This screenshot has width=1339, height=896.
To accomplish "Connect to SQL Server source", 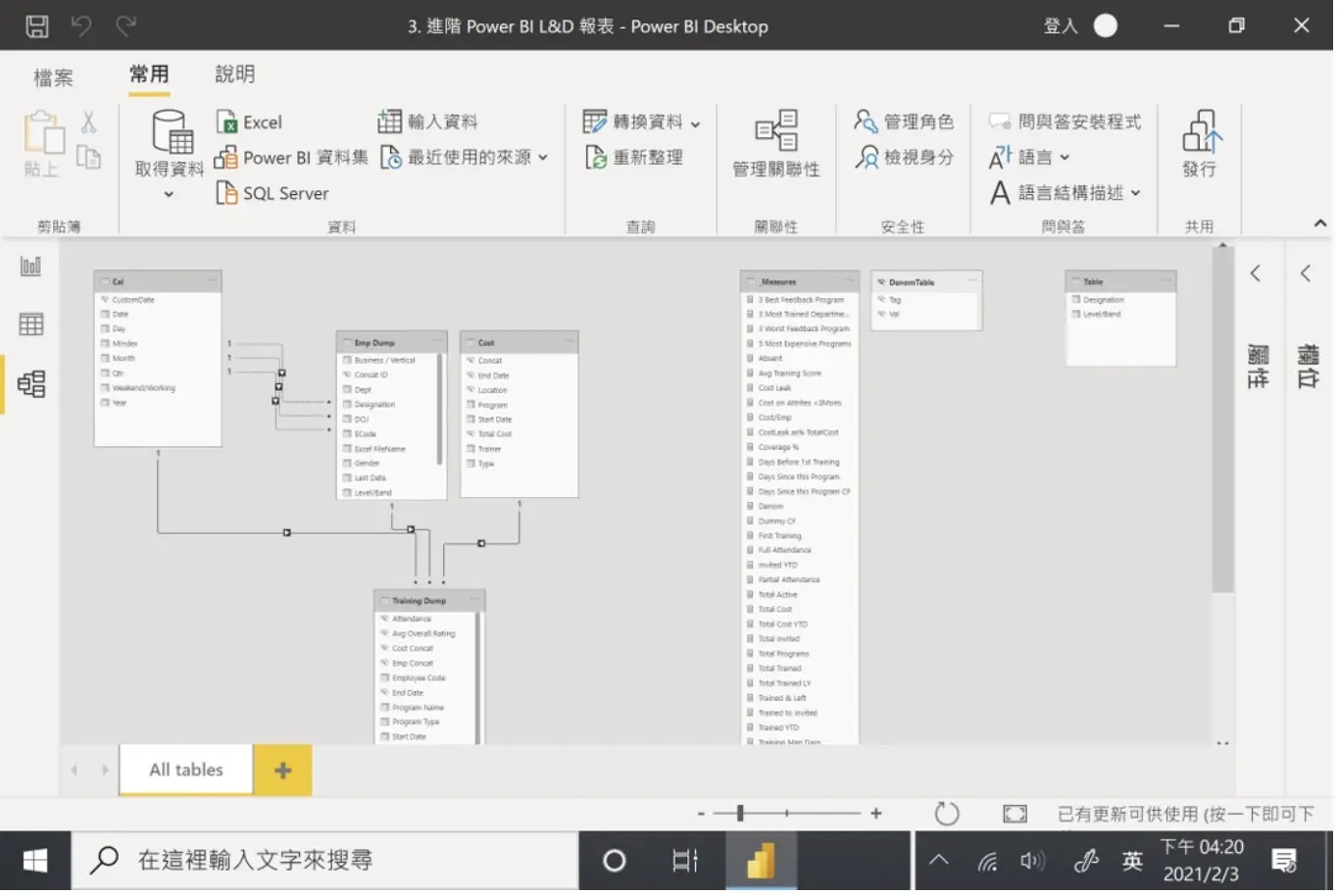I will (273, 194).
